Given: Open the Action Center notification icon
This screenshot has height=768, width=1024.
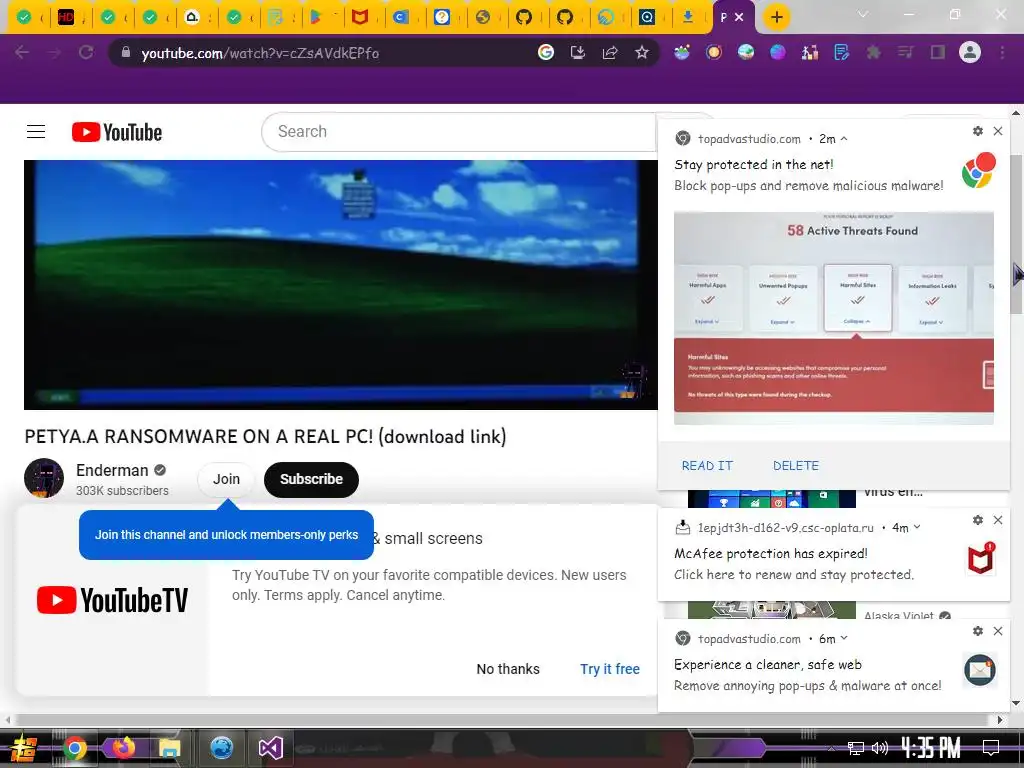Looking at the screenshot, I should (x=991, y=748).
